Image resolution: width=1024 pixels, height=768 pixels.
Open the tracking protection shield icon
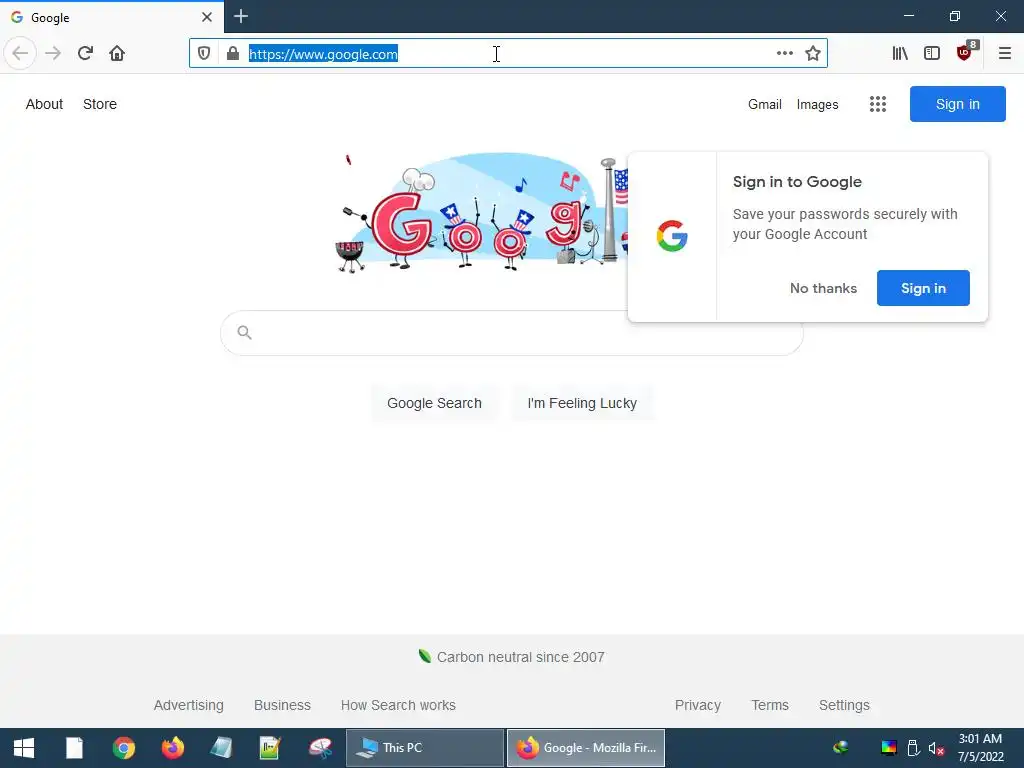204,53
